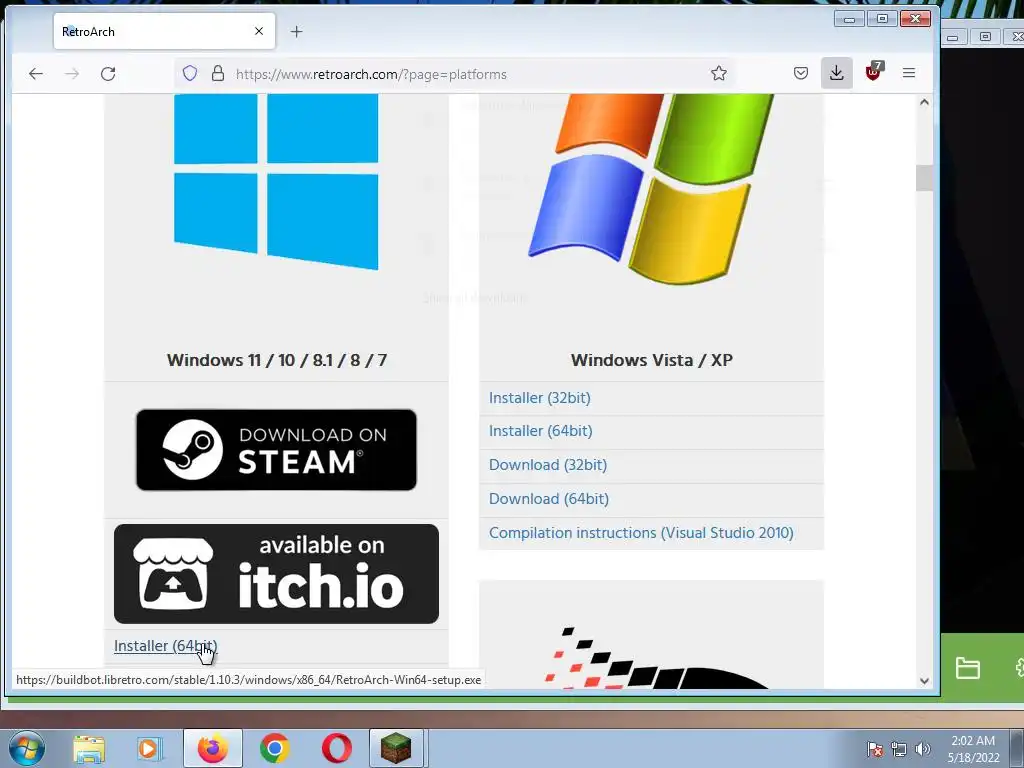Click Vista/XP Download (32bit) link
The image size is (1024, 768).
point(548,465)
